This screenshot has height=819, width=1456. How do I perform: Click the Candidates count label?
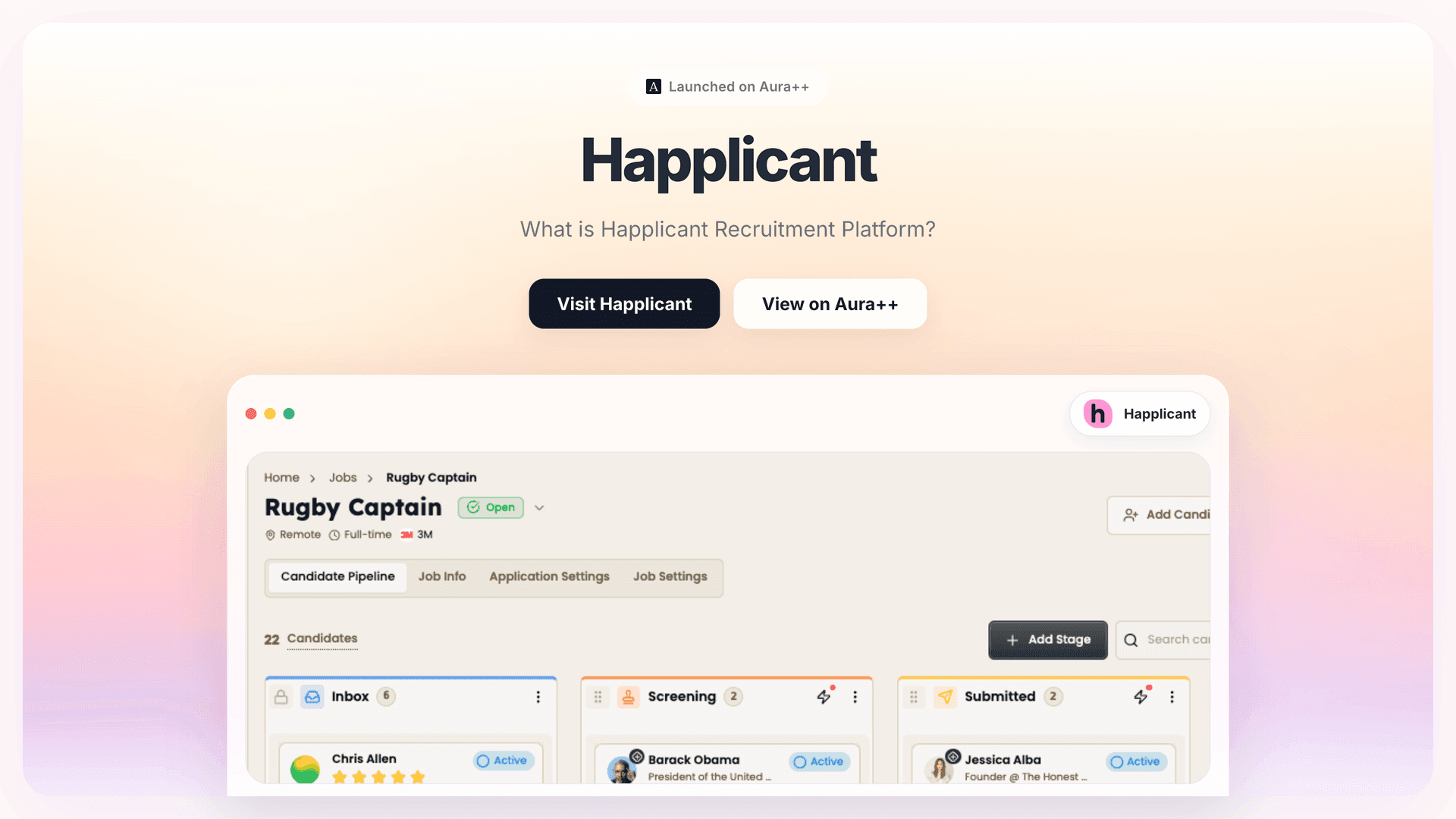[322, 639]
